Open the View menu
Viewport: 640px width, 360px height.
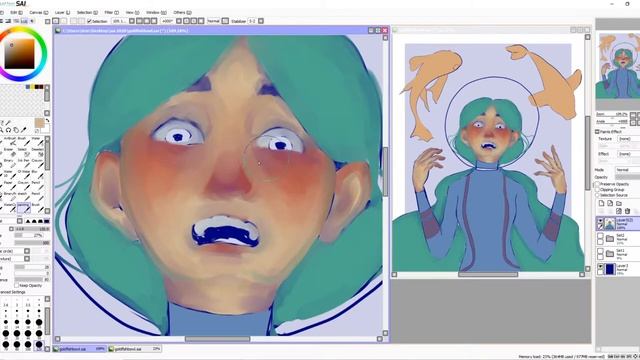pyautogui.click(x=132, y=12)
